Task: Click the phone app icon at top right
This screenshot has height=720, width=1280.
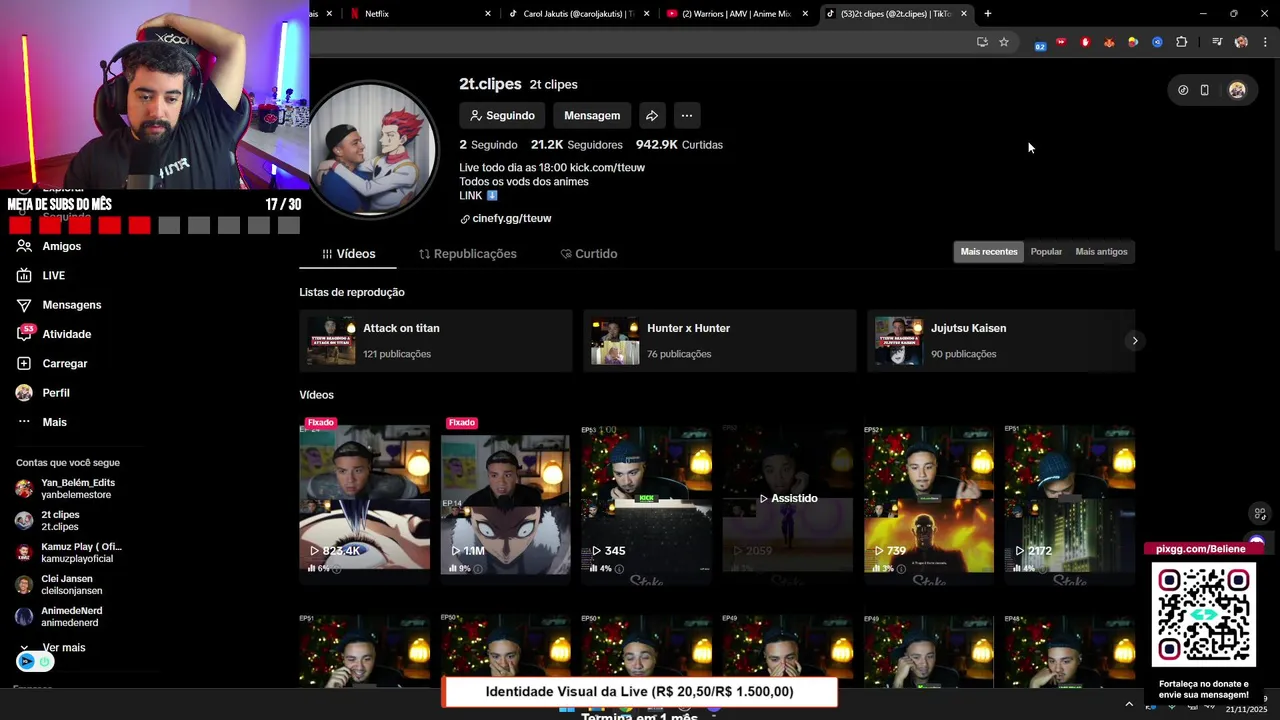Action: [x=1205, y=90]
